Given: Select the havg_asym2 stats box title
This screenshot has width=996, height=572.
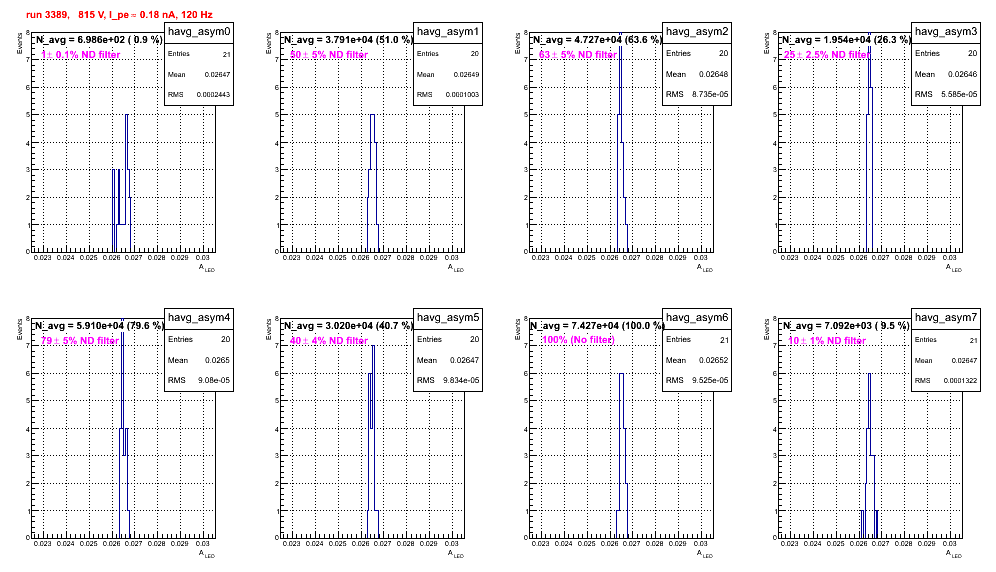Looking at the screenshot, I should pyautogui.click(x=697, y=32).
